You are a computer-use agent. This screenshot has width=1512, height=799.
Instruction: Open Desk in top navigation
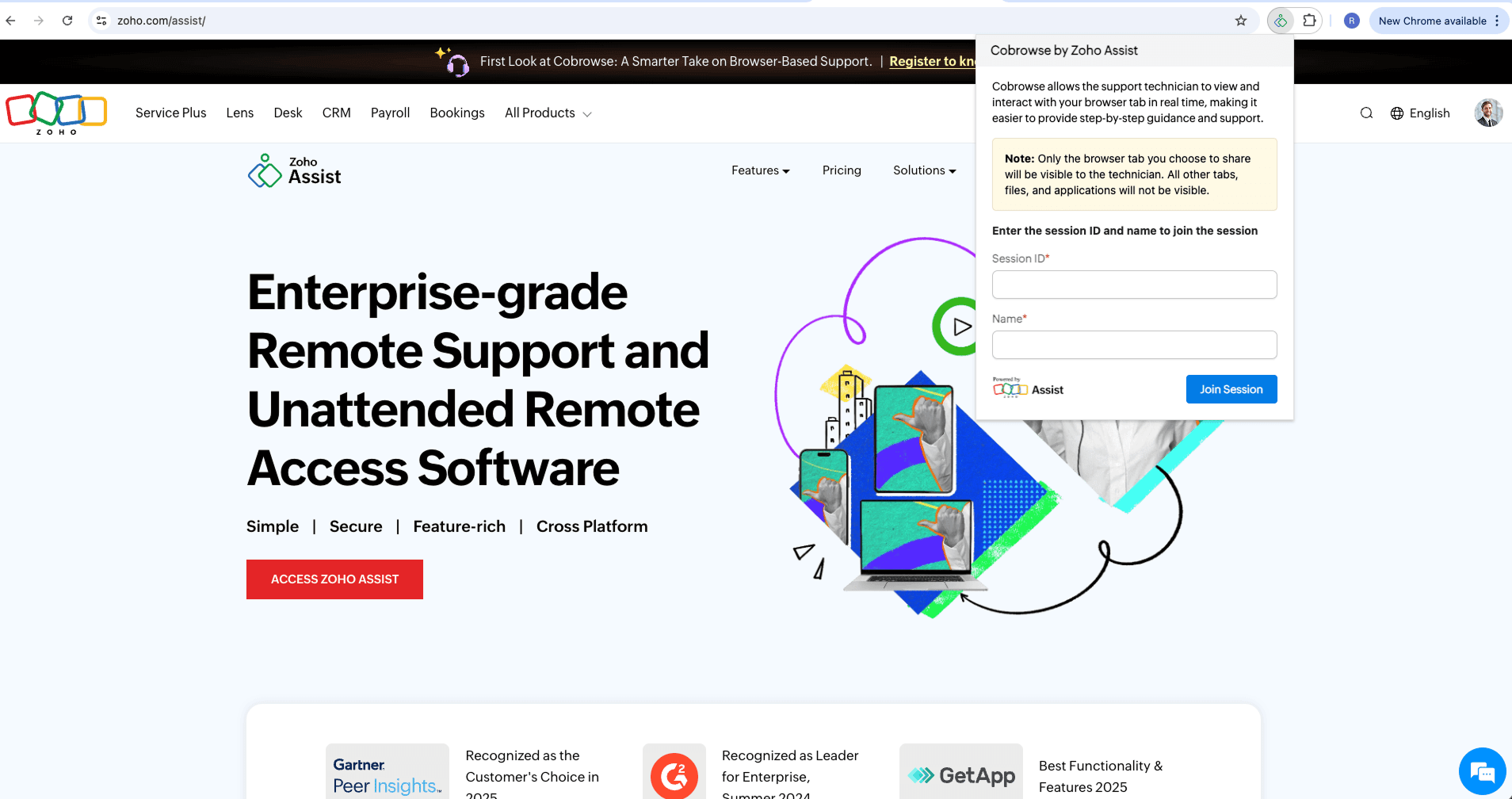pyautogui.click(x=288, y=113)
